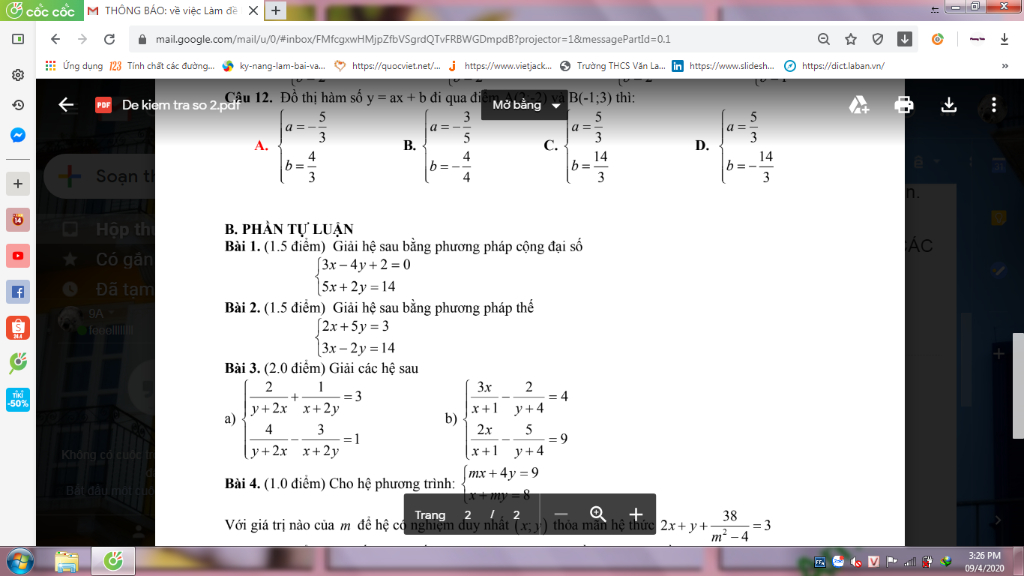
Task: Open Messenger in the sidebar
Action: [18, 135]
